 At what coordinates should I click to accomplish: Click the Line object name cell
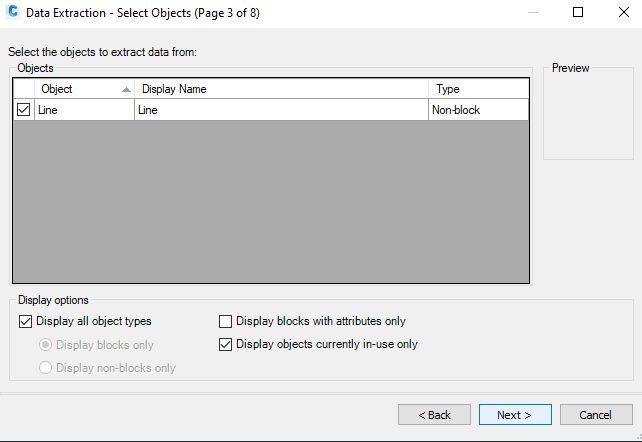pos(84,110)
